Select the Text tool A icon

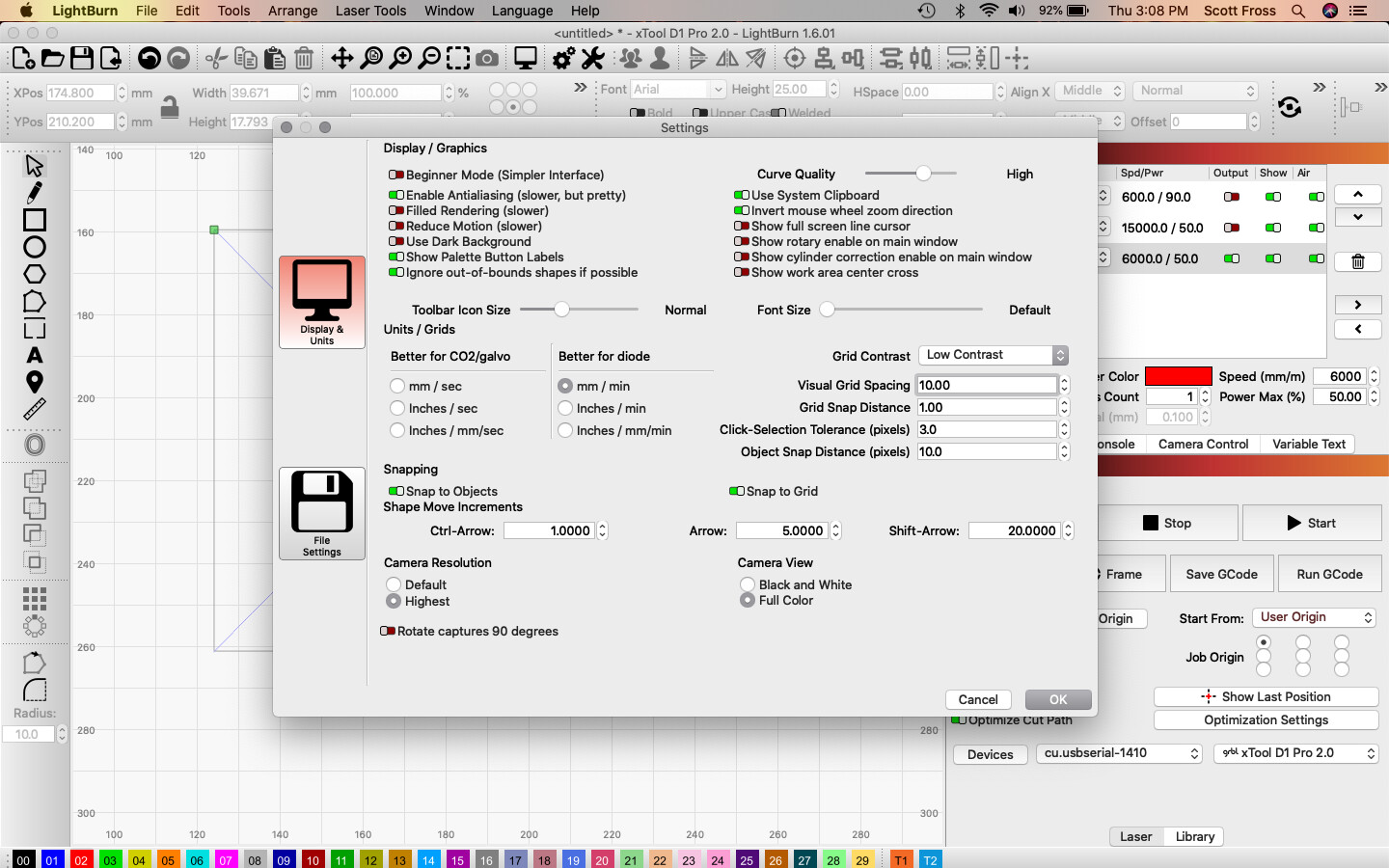tap(35, 356)
